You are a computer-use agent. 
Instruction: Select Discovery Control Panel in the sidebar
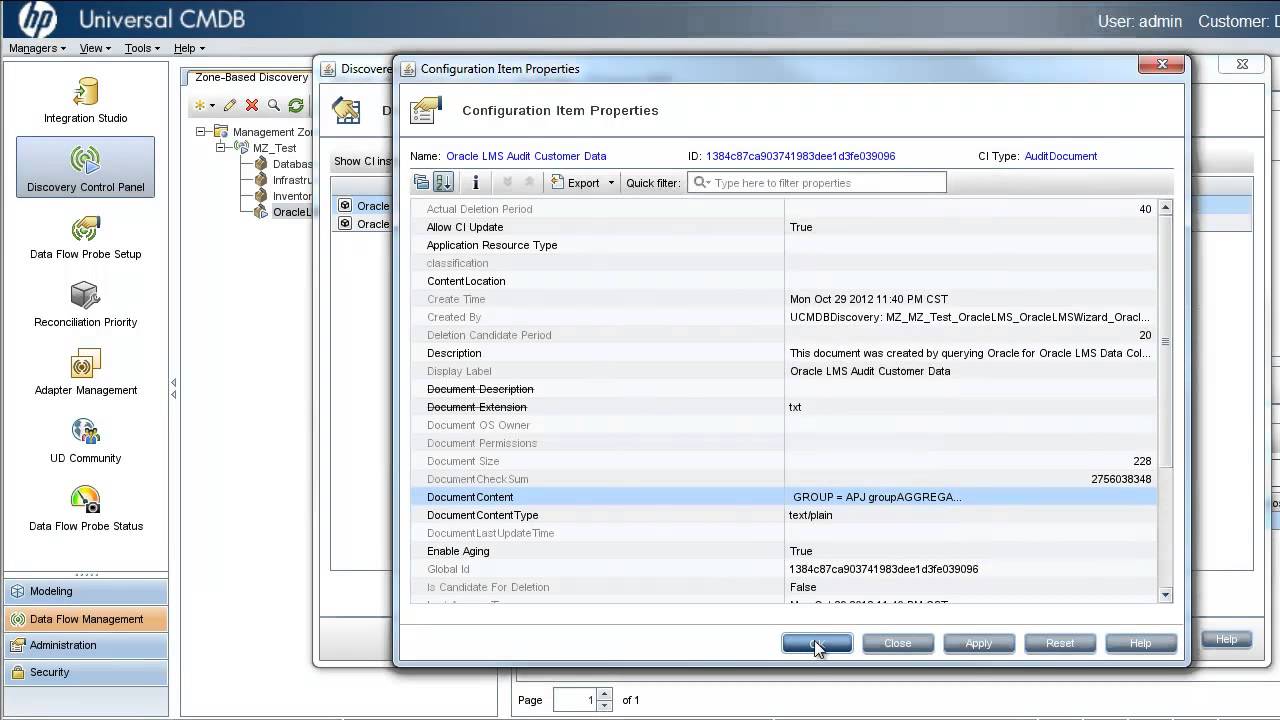pos(85,167)
